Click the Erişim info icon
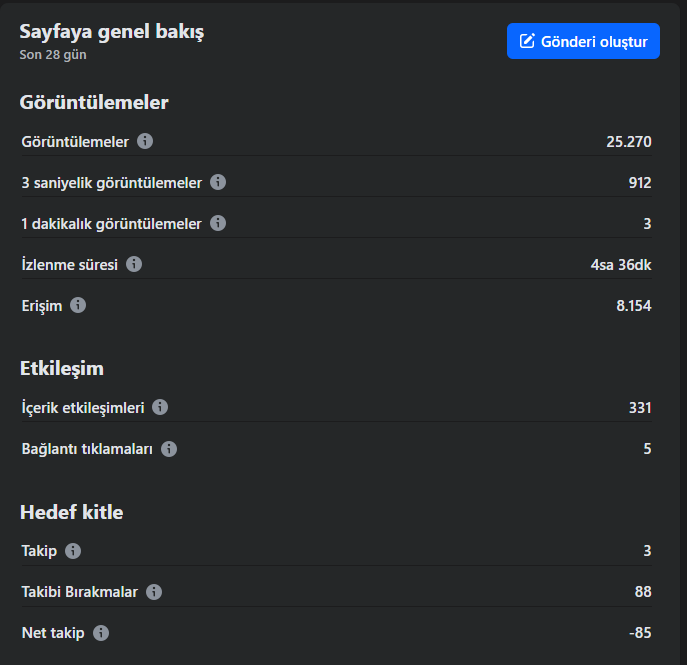Image resolution: width=687 pixels, height=665 pixels. coord(78,305)
